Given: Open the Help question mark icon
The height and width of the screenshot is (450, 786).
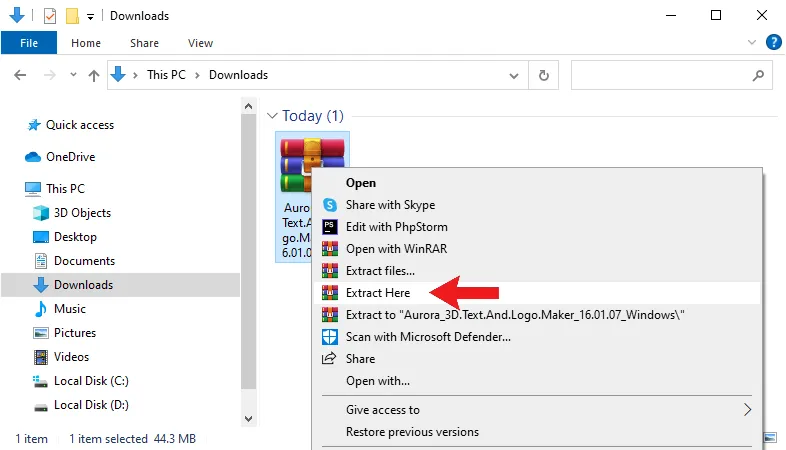Looking at the screenshot, I should pos(773,42).
